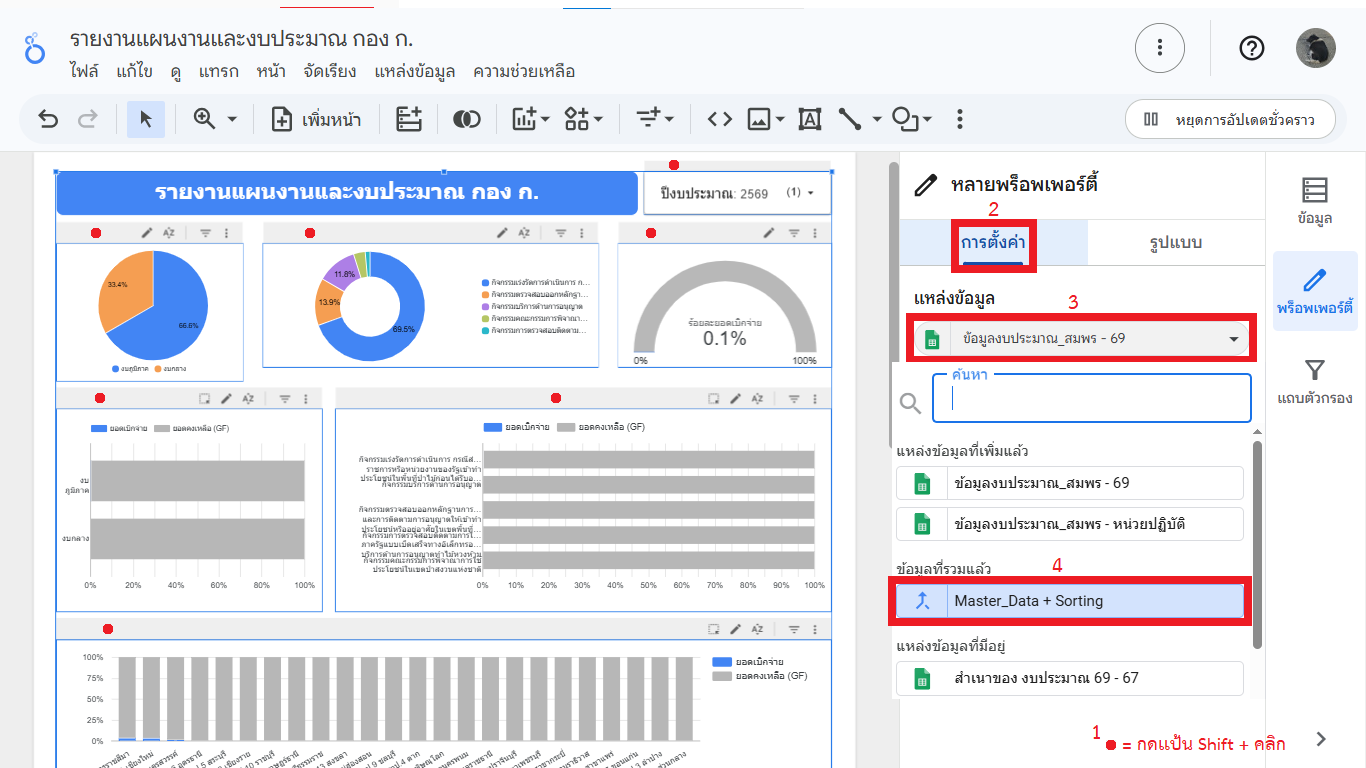Click the เพิ่มหน้า add page button
Viewport: 1366px width, 768px height.
coord(316,120)
